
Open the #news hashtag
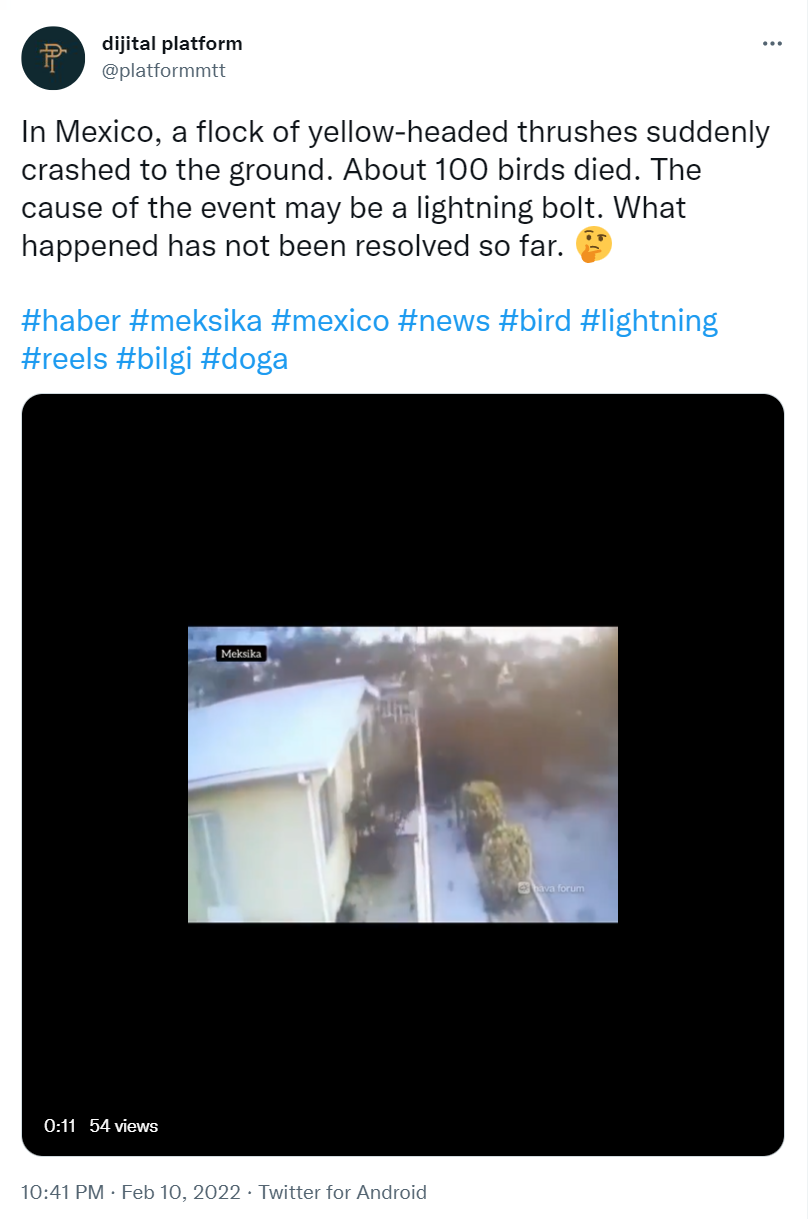pyautogui.click(x=444, y=321)
